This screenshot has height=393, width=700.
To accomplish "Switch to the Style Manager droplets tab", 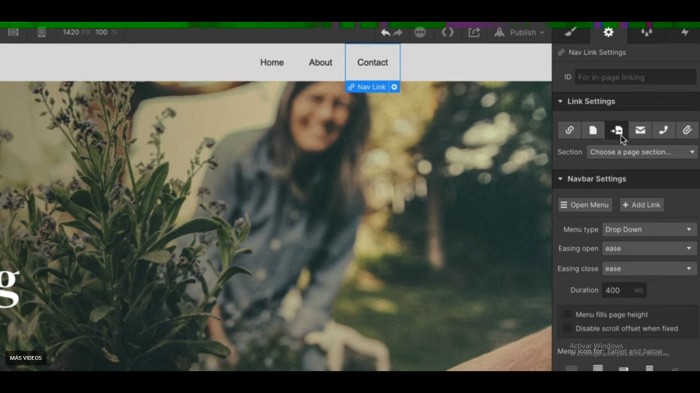I will [646, 32].
